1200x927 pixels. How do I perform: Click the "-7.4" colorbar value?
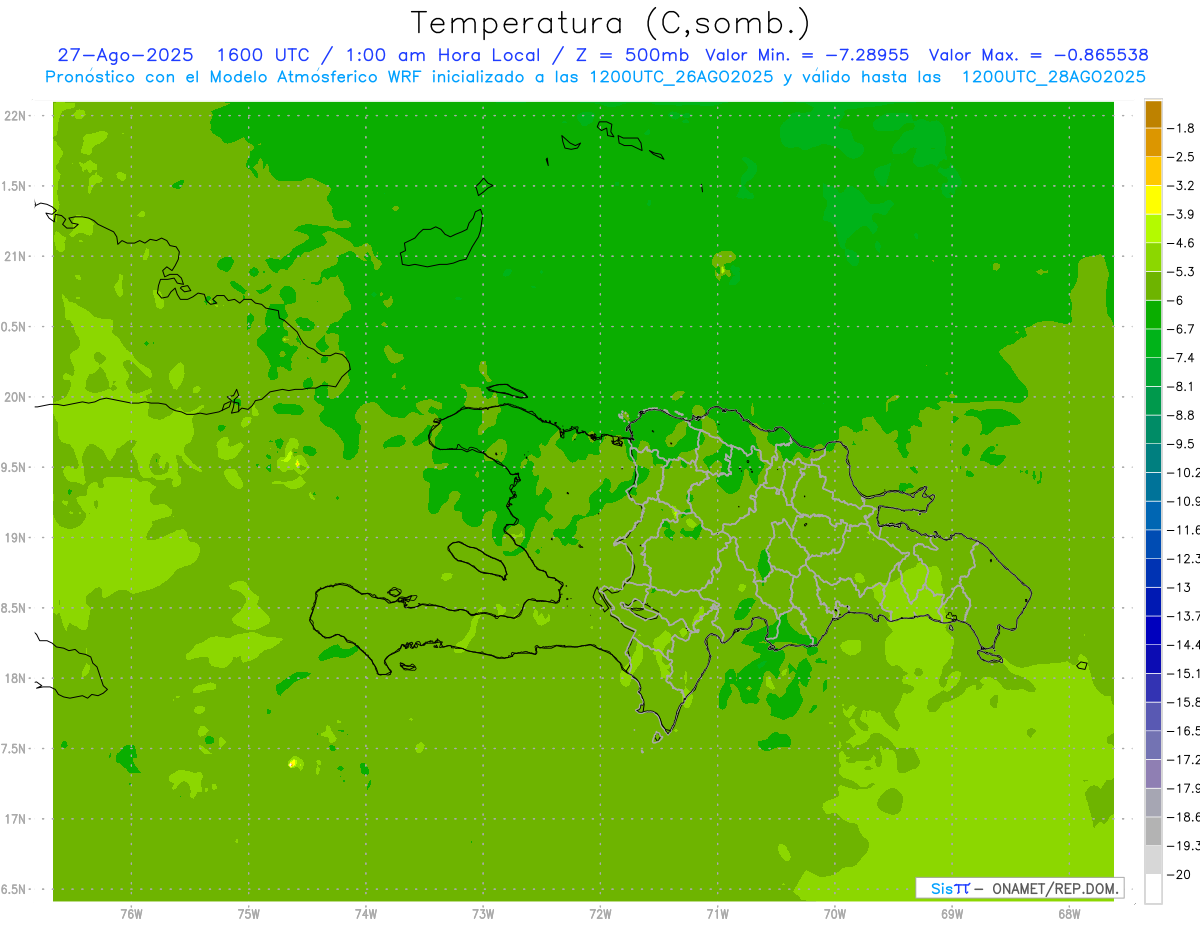point(1182,357)
